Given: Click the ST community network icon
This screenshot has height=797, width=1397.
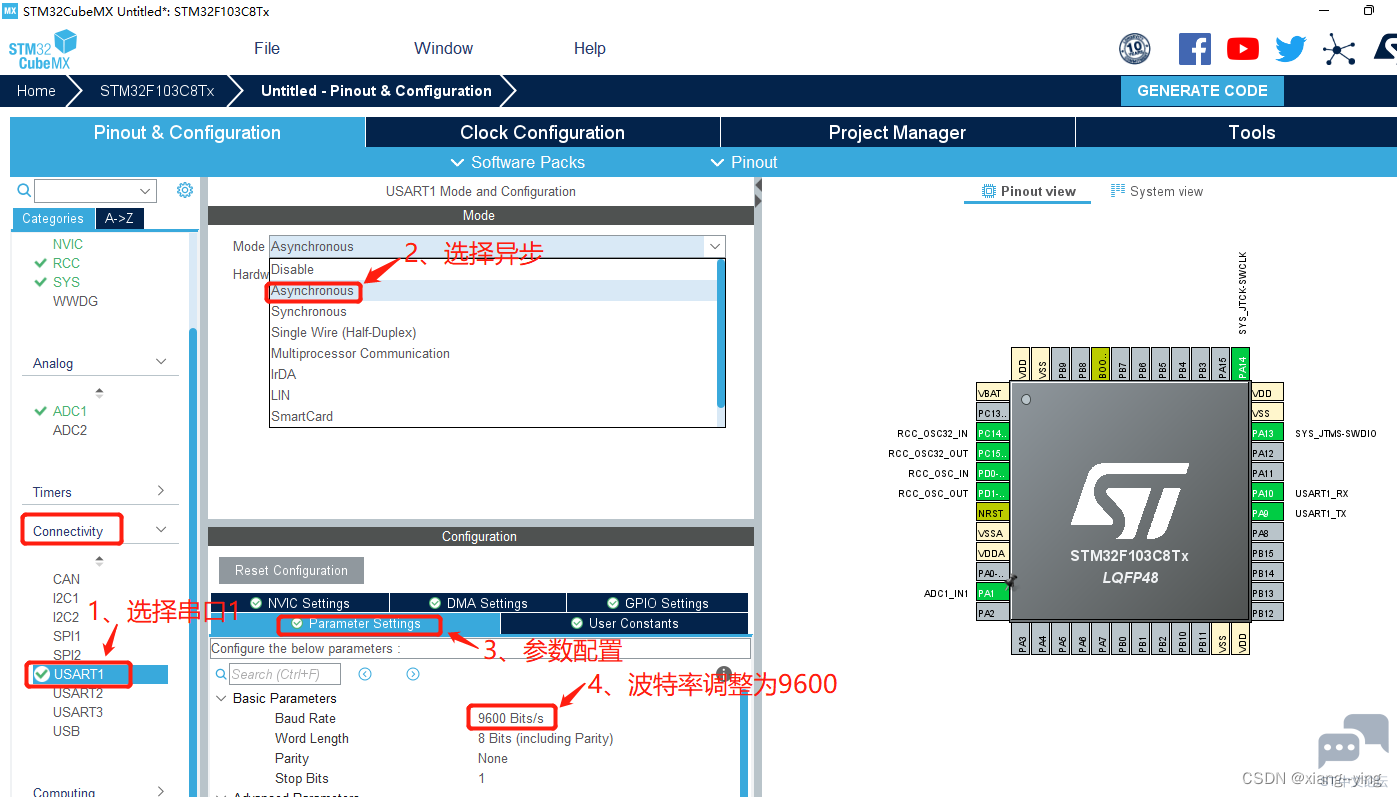Looking at the screenshot, I should [x=1338, y=49].
